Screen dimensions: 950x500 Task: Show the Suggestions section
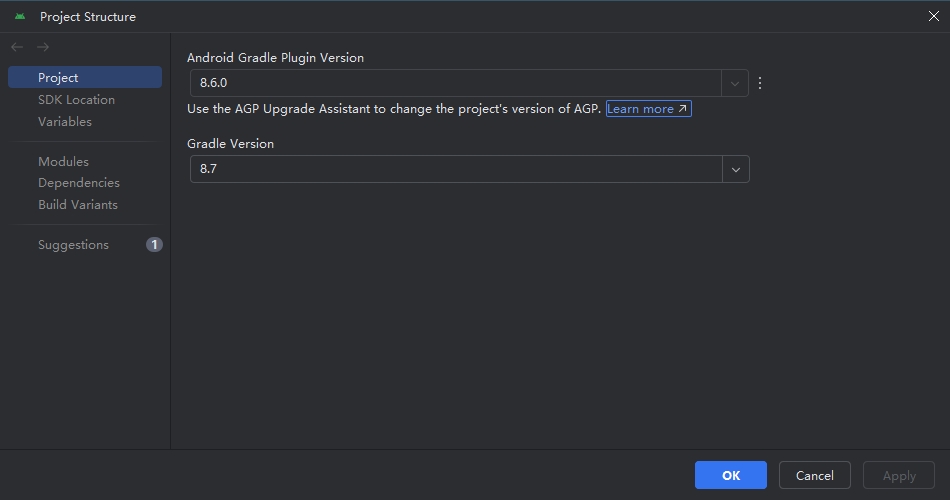[x=73, y=245]
